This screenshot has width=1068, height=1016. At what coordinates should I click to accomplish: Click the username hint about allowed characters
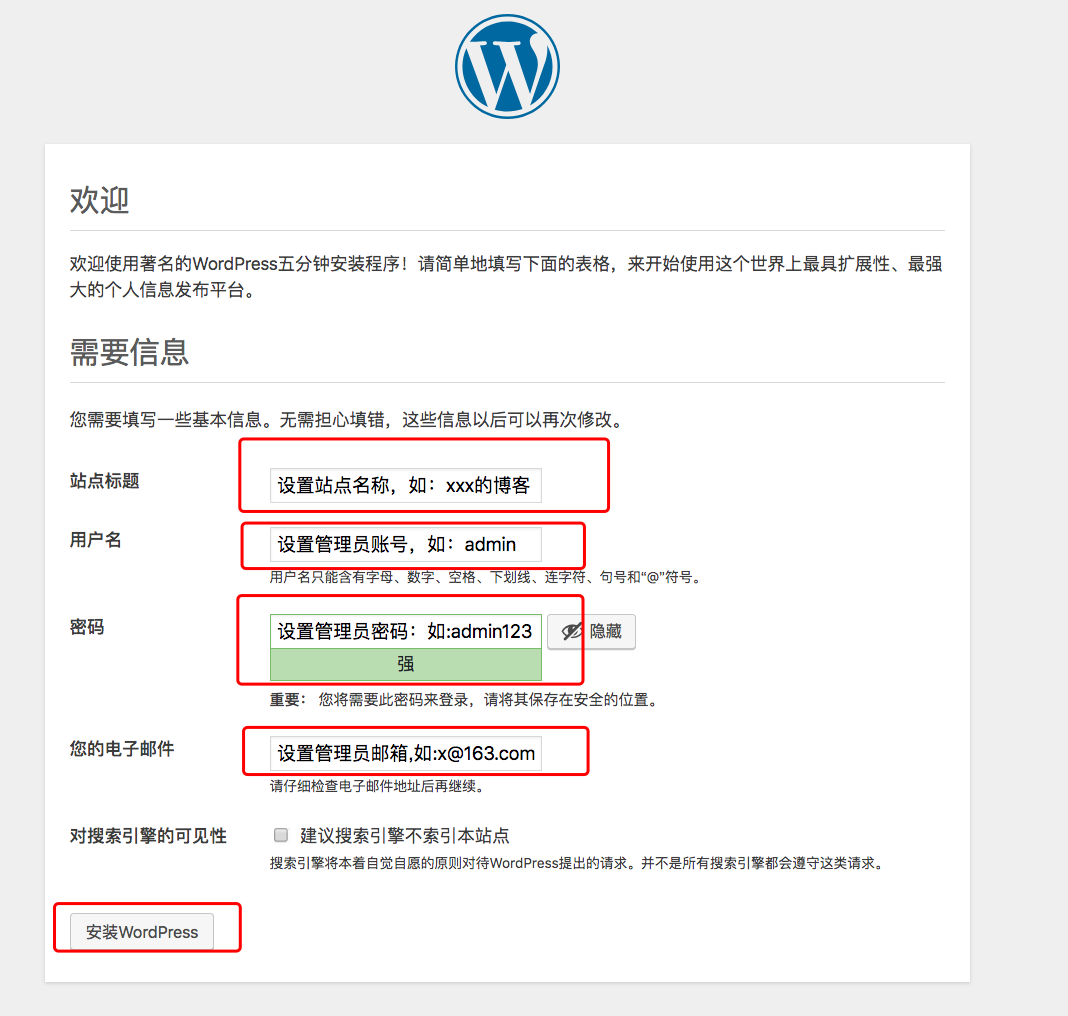[485, 577]
